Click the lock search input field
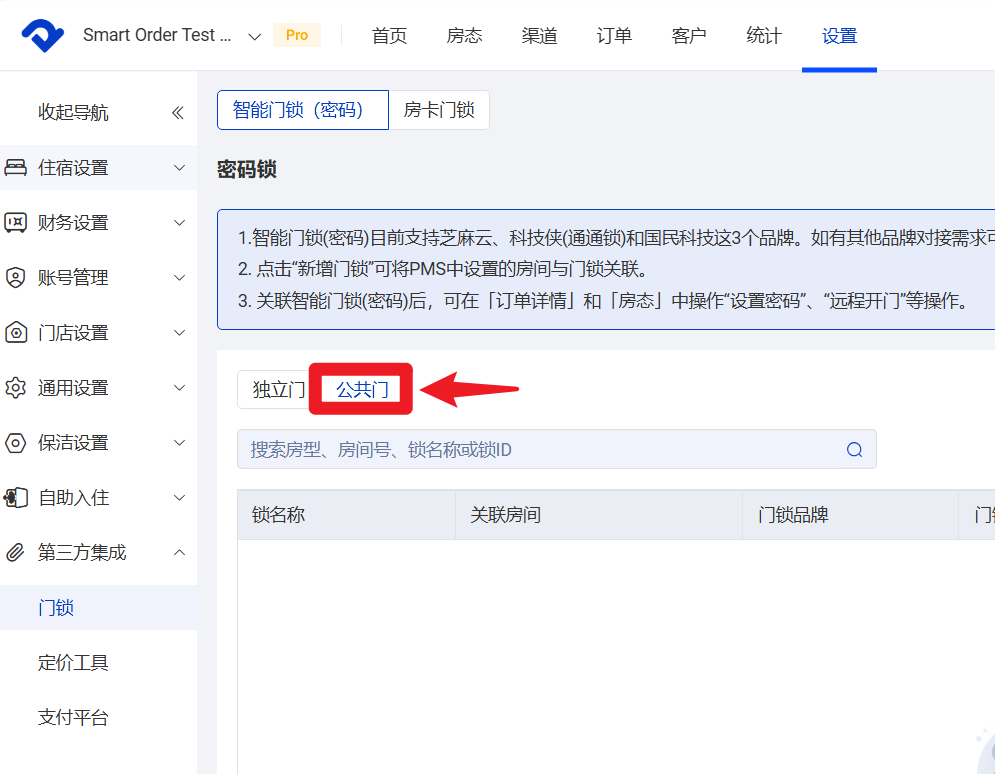995x774 pixels. click(540, 450)
